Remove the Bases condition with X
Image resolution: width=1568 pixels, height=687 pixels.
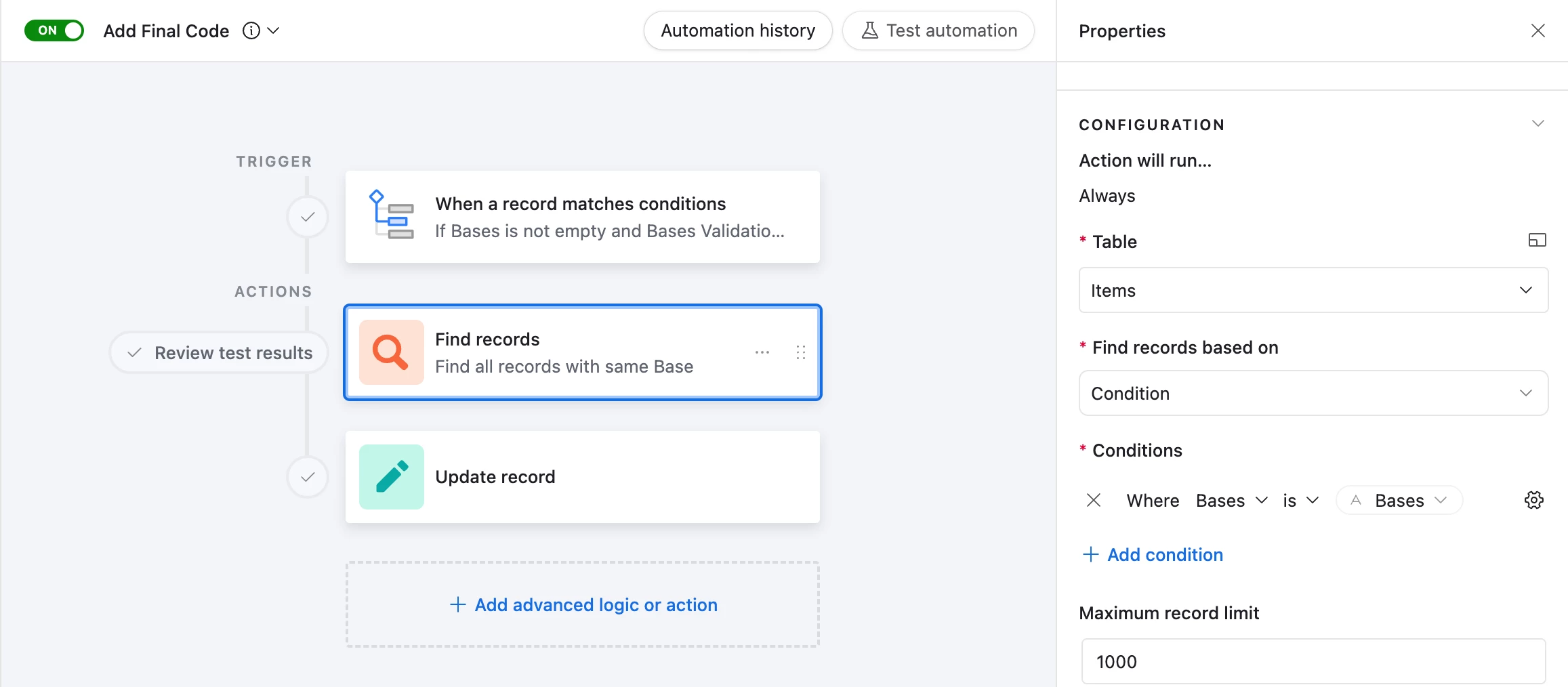(x=1093, y=500)
